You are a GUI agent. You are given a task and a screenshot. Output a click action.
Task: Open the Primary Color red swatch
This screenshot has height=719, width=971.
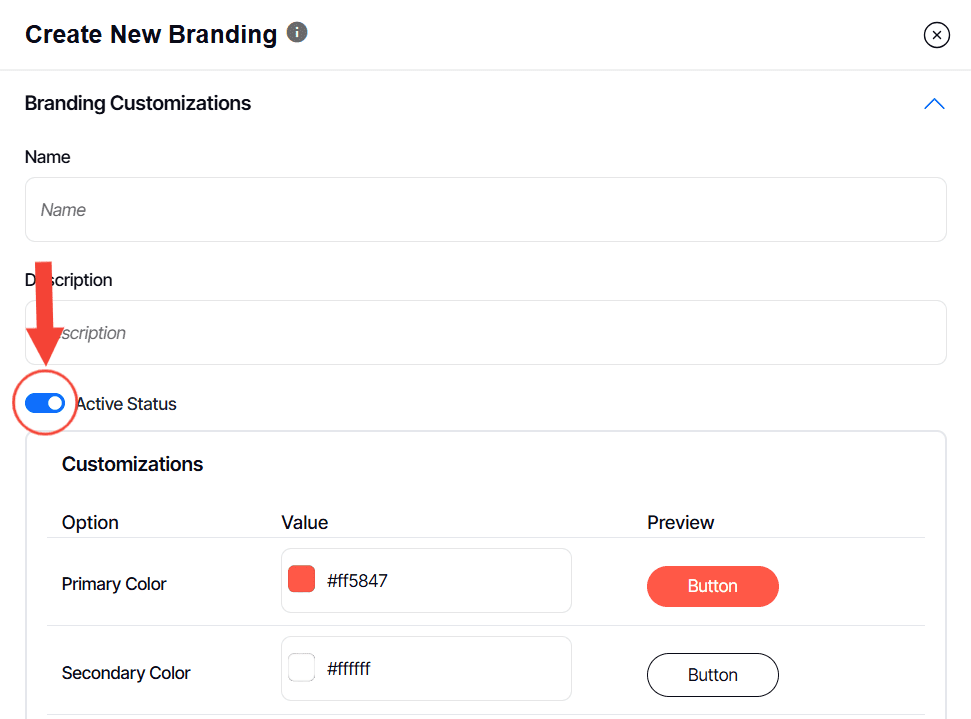301,580
